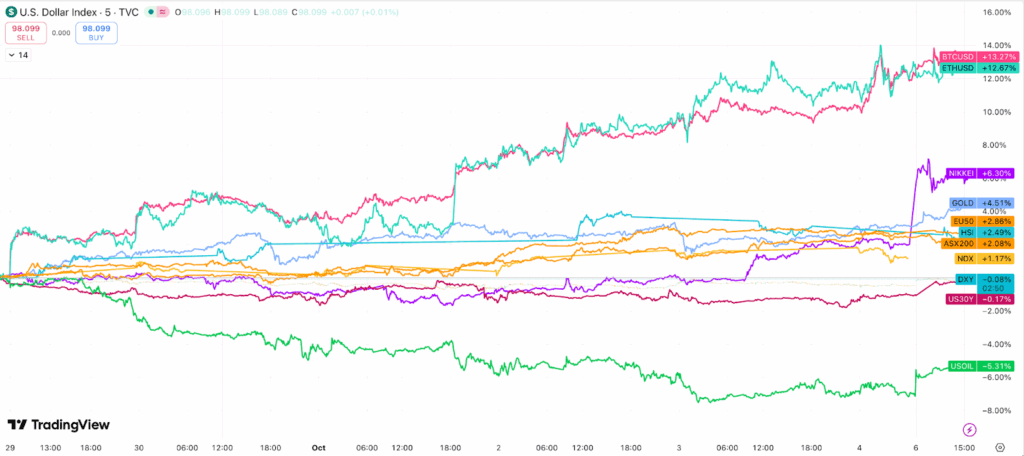
Task: Click the pink approximate-data status icon
Action: tap(163, 12)
